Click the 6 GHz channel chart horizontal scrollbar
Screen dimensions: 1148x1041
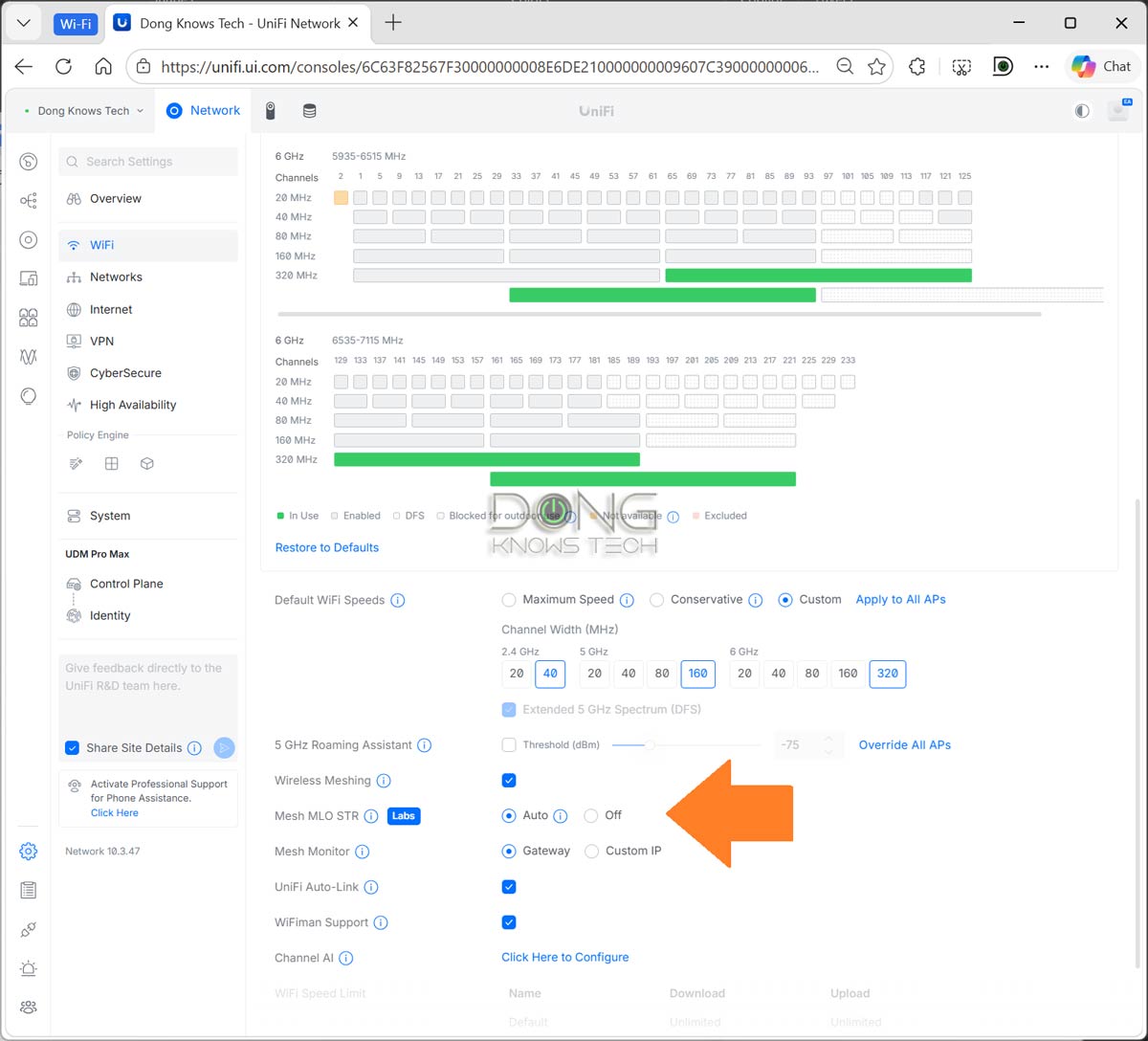pos(659,314)
